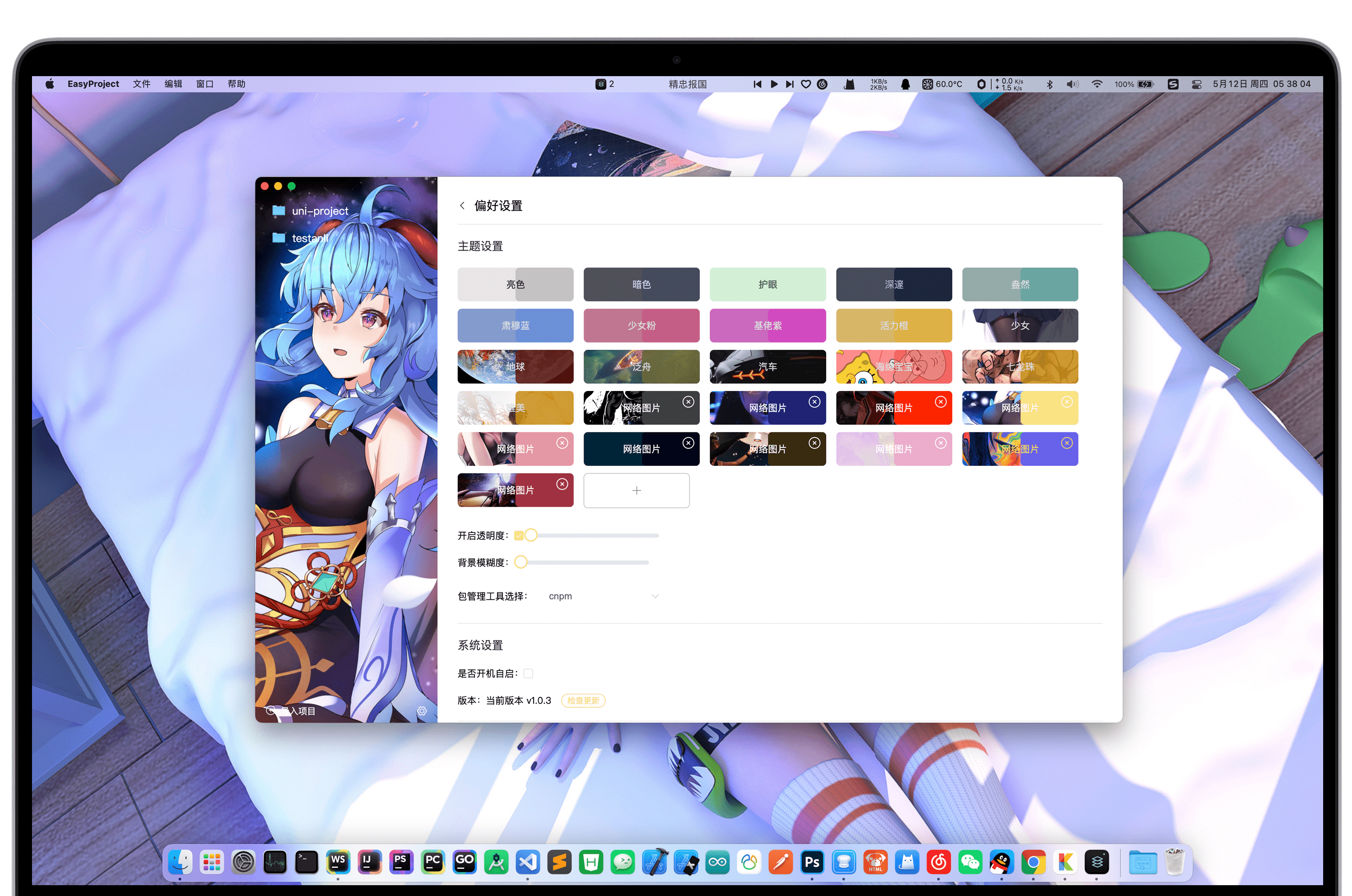The image size is (1352, 896).
Task: Open the Trash in the dock
Action: 1174,862
